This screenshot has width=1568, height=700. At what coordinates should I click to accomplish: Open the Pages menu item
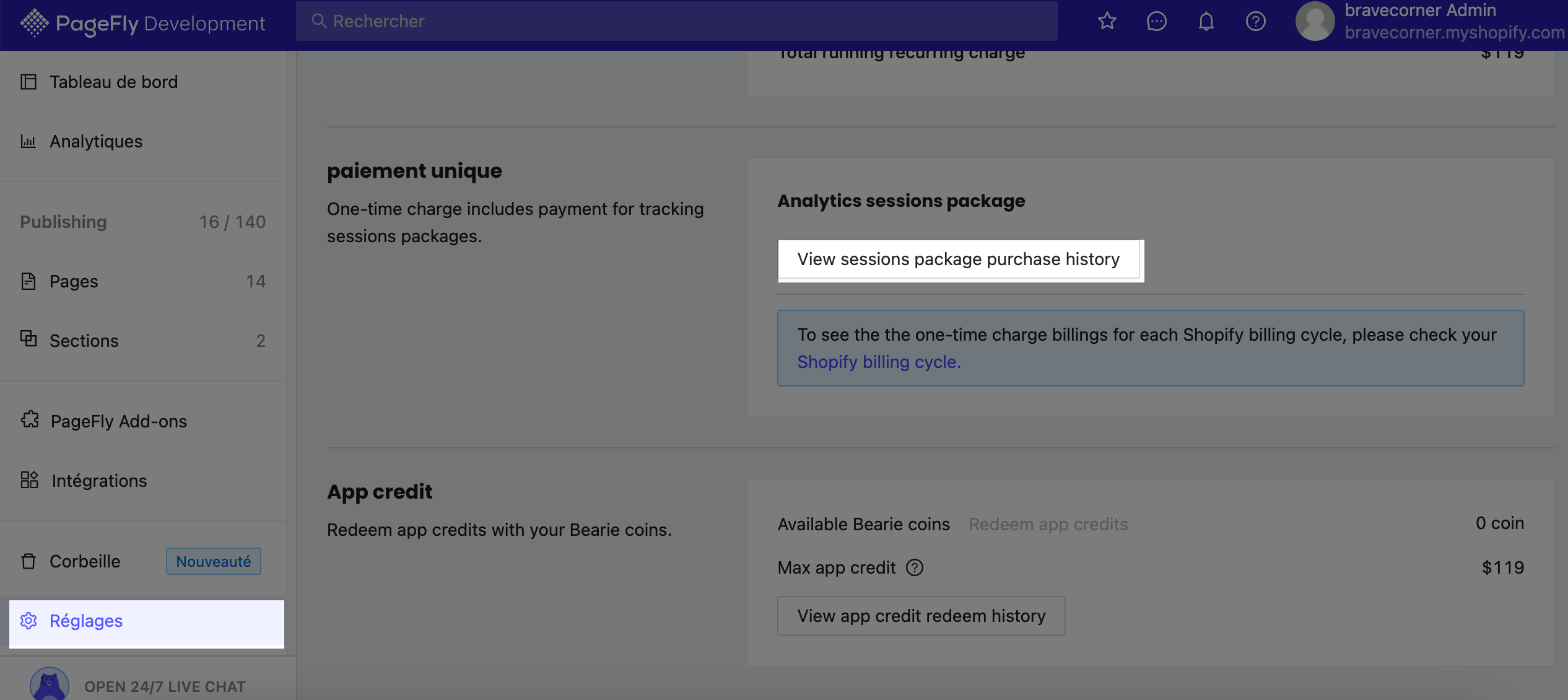[x=144, y=281]
